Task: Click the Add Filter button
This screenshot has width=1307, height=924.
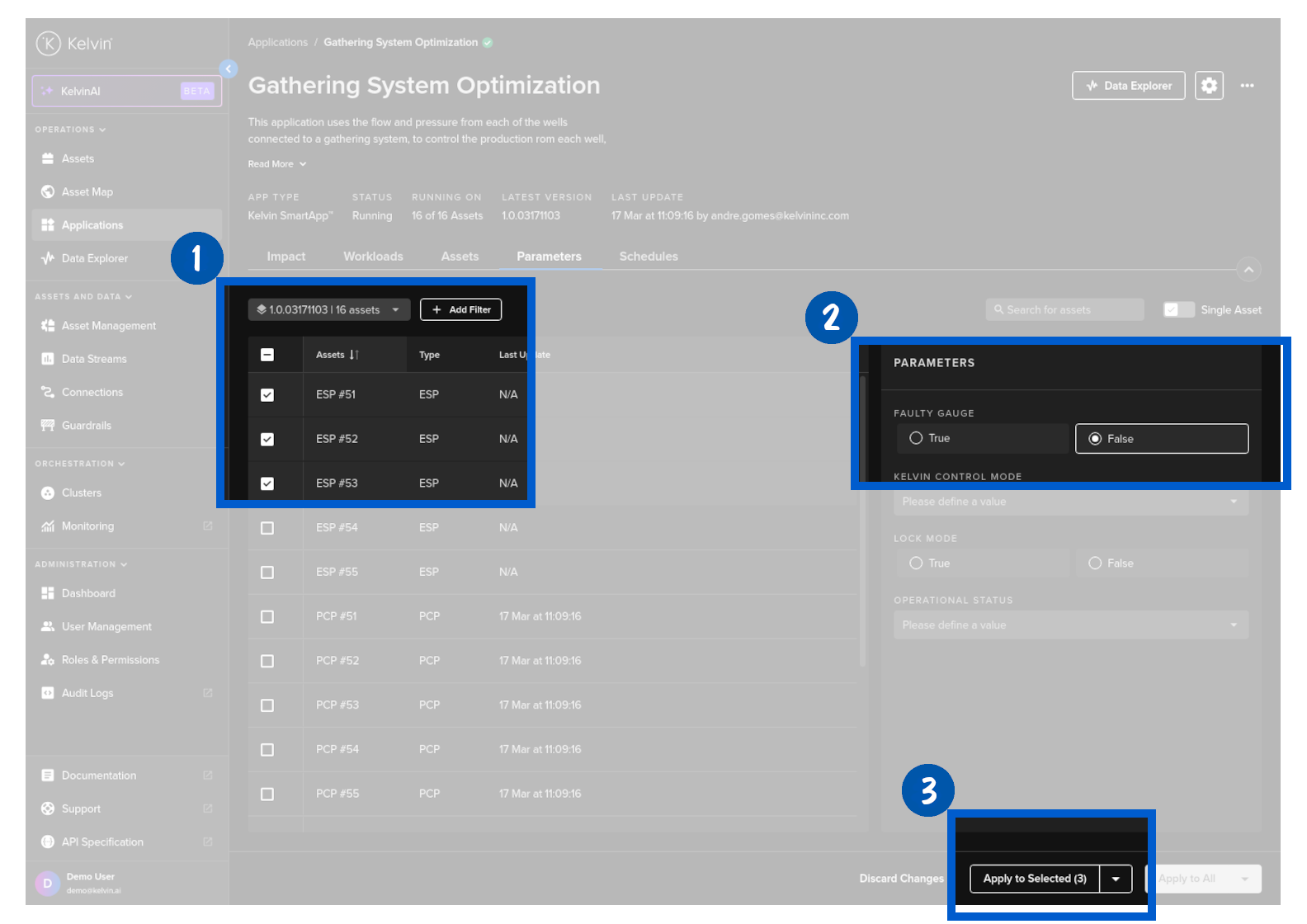Action: (460, 310)
